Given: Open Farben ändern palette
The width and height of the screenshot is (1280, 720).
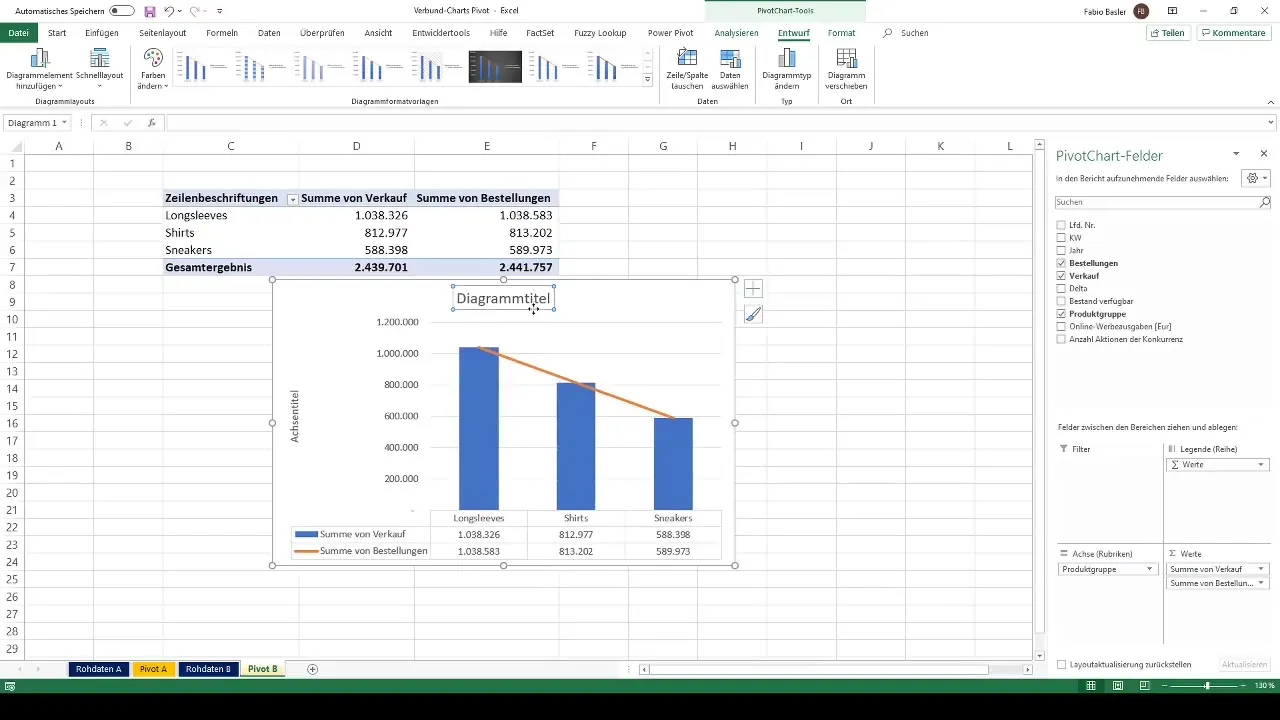Looking at the screenshot, I should (153, 69).
